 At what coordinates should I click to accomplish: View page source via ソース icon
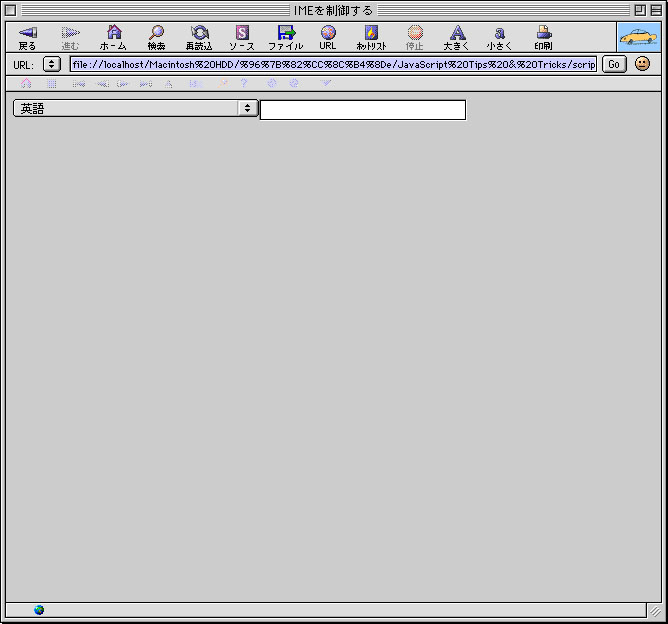coord(242,32)
